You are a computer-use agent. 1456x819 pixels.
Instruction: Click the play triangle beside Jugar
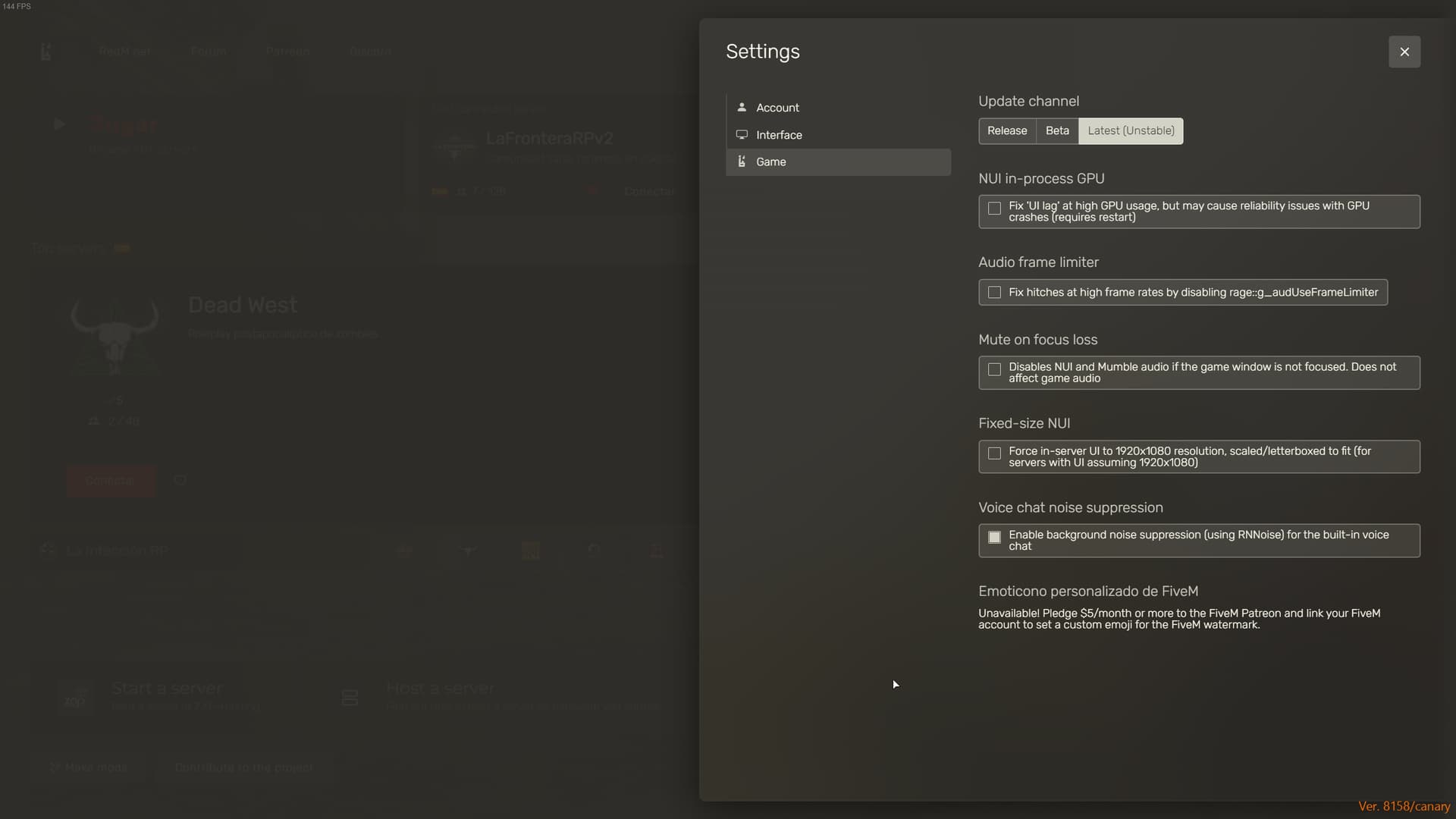(59, 124)
